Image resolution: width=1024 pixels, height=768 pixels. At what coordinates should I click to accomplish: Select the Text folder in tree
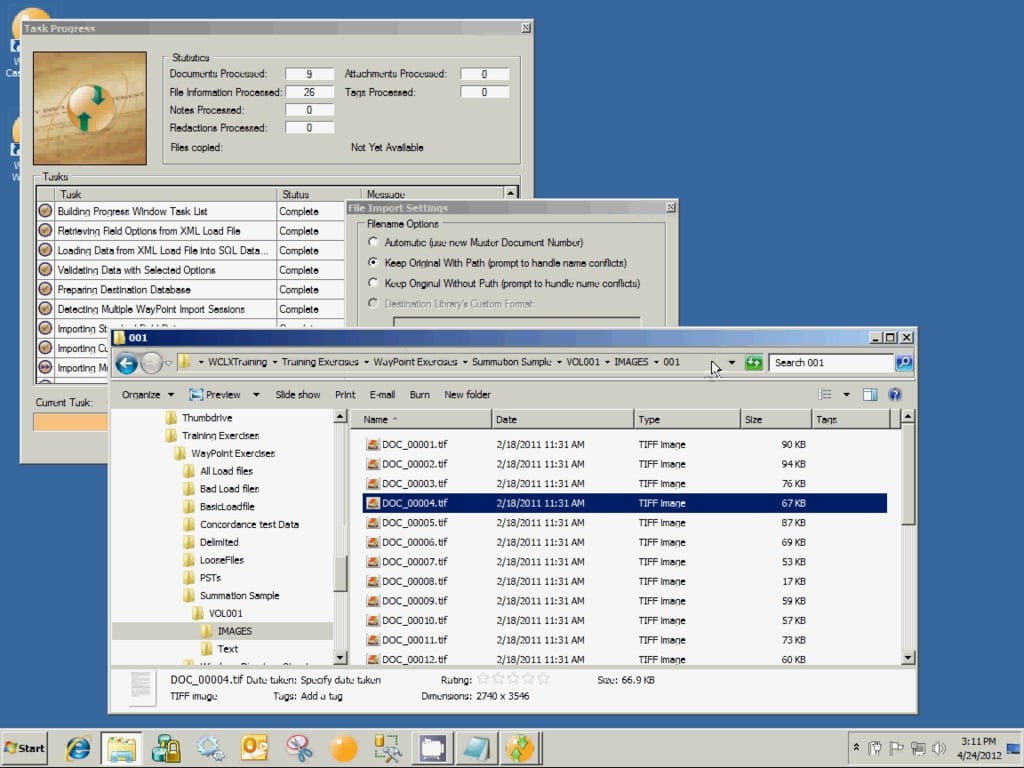[x=228, y=649]
